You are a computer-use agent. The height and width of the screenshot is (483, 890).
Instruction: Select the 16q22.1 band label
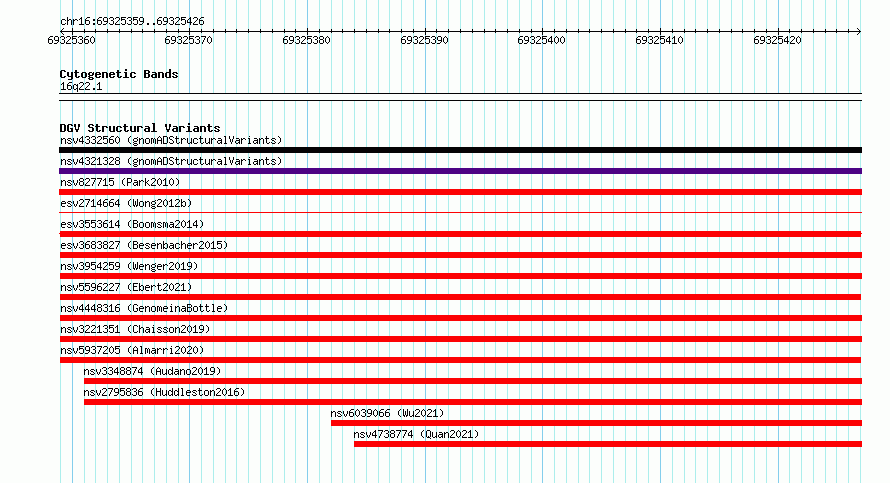pos(81,86)
